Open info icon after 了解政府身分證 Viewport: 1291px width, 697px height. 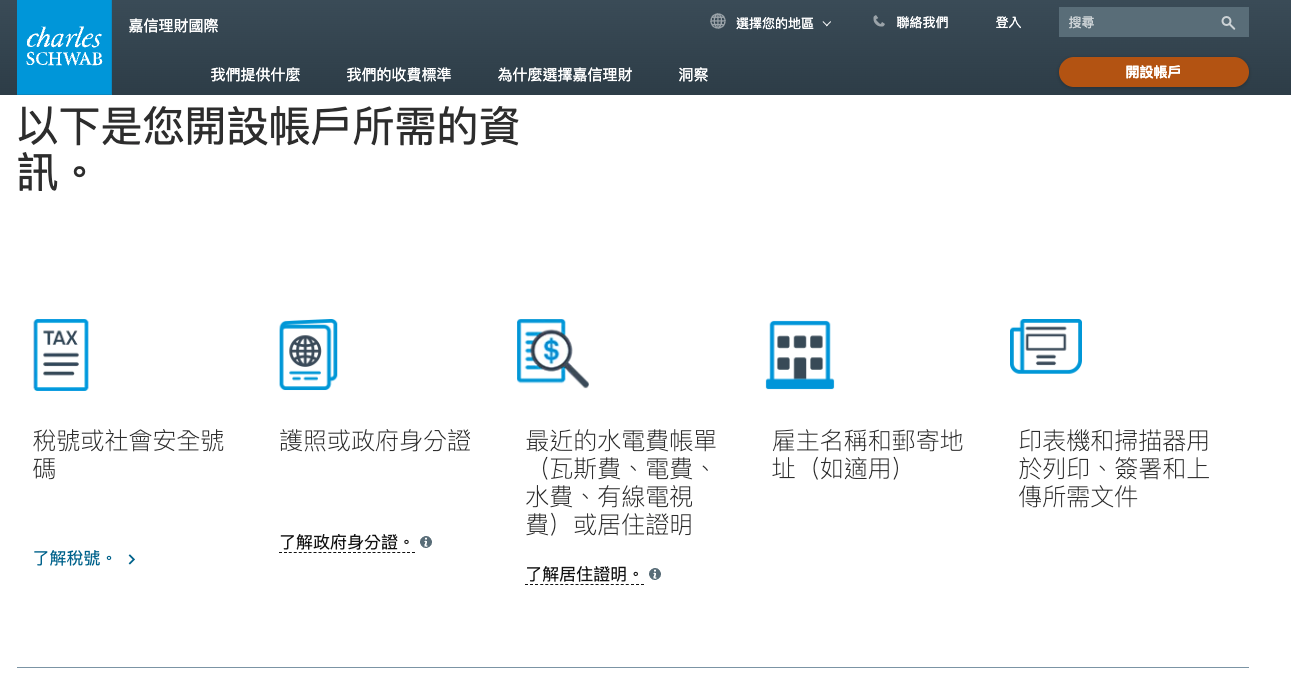point(427,542)
